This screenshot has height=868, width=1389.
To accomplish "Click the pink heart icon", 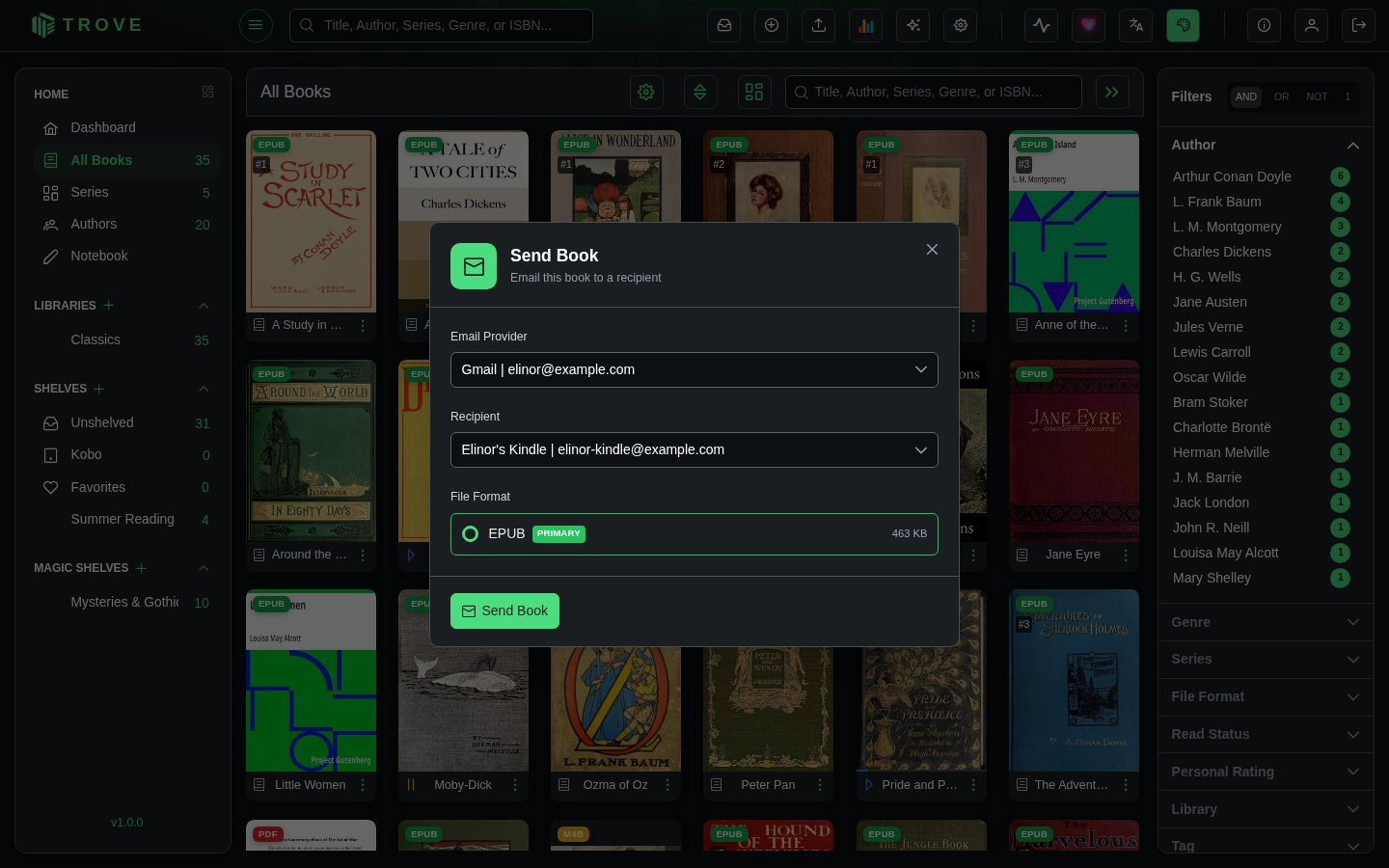I will (1089, 25).
